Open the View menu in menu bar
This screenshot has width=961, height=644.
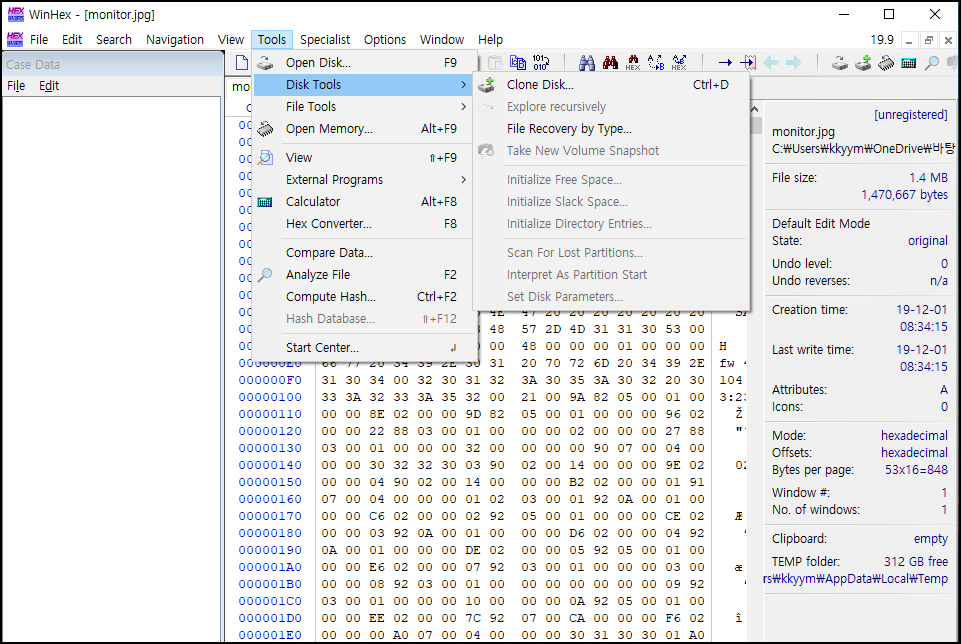click(231, 39)
